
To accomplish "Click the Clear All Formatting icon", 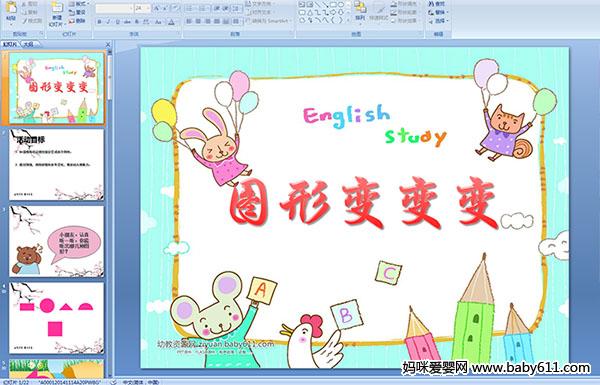I will (x=176, y=8).
